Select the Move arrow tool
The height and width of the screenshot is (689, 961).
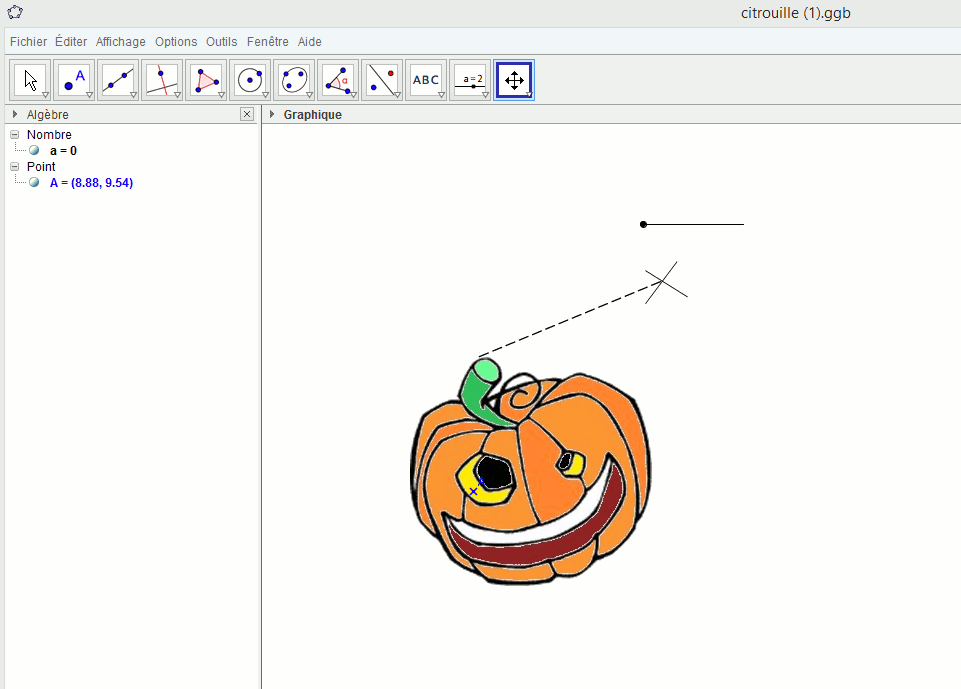(x=30, y=80)
